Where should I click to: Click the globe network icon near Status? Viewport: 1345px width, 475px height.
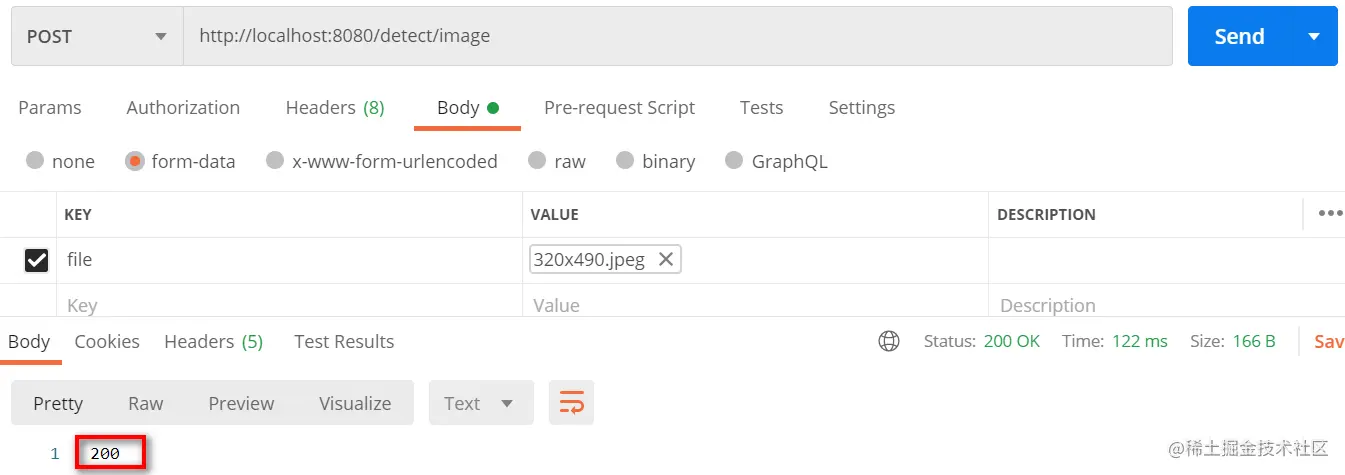point(888,342)
